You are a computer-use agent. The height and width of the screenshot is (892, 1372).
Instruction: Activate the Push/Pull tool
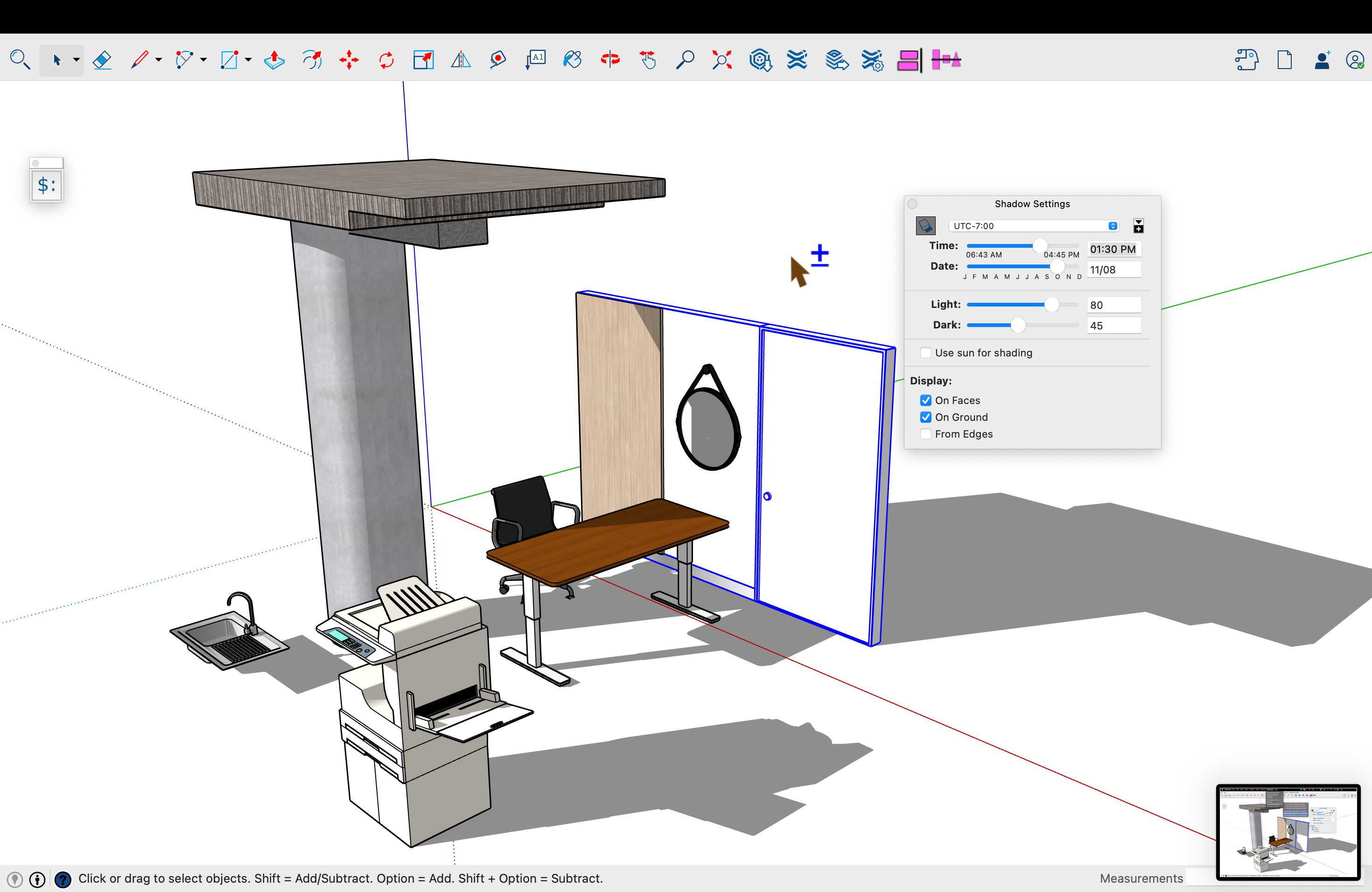tap(274, 60)
